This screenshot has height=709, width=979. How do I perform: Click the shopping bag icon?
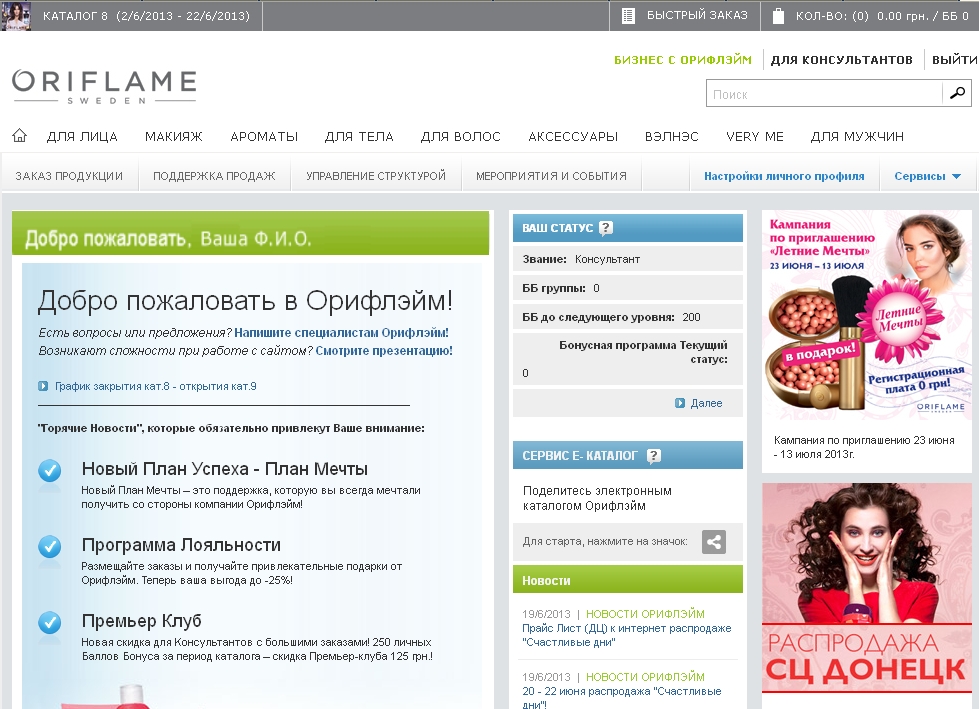click(778, 16)
